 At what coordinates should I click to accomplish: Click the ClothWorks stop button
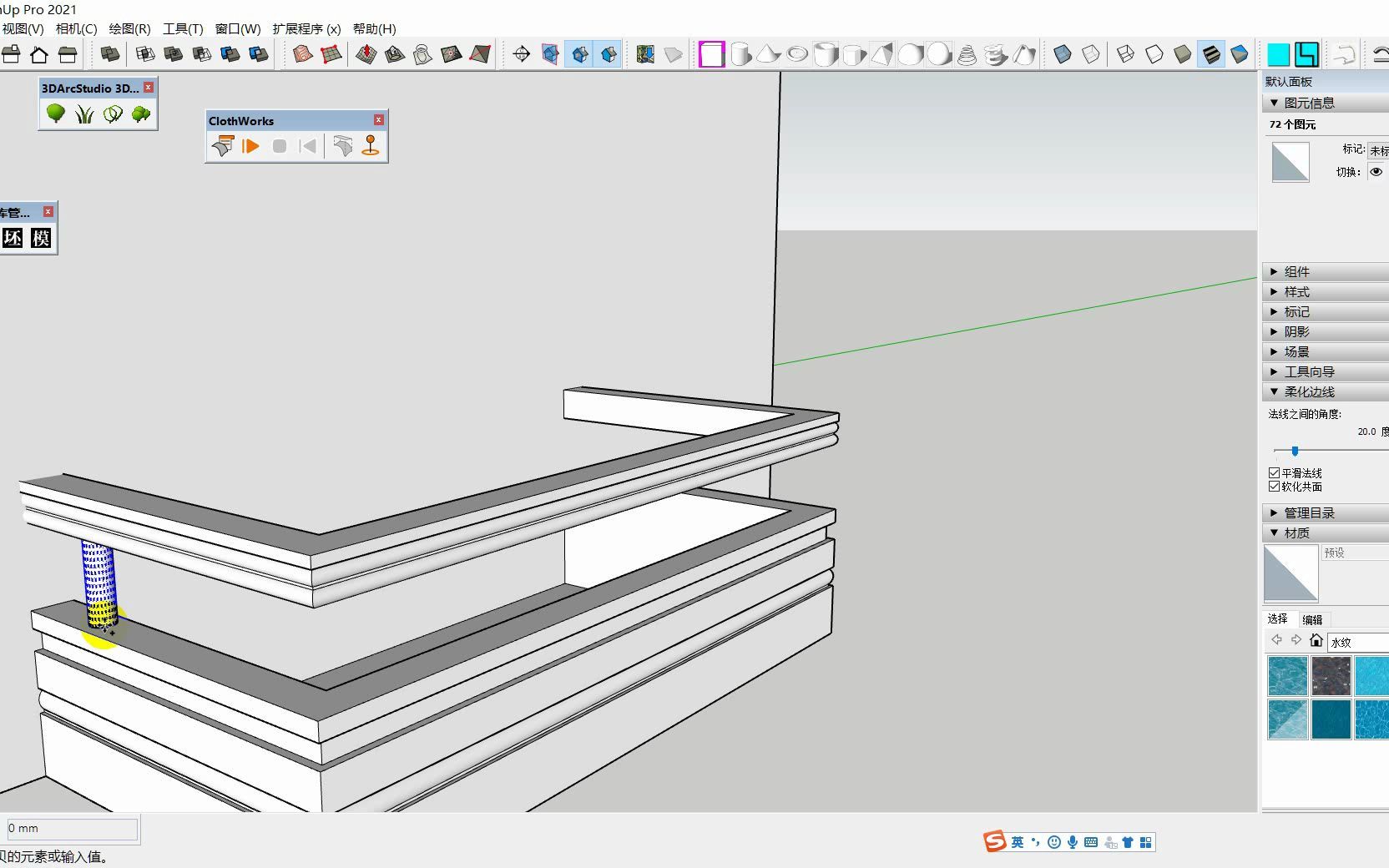click(x=279, y=146)
